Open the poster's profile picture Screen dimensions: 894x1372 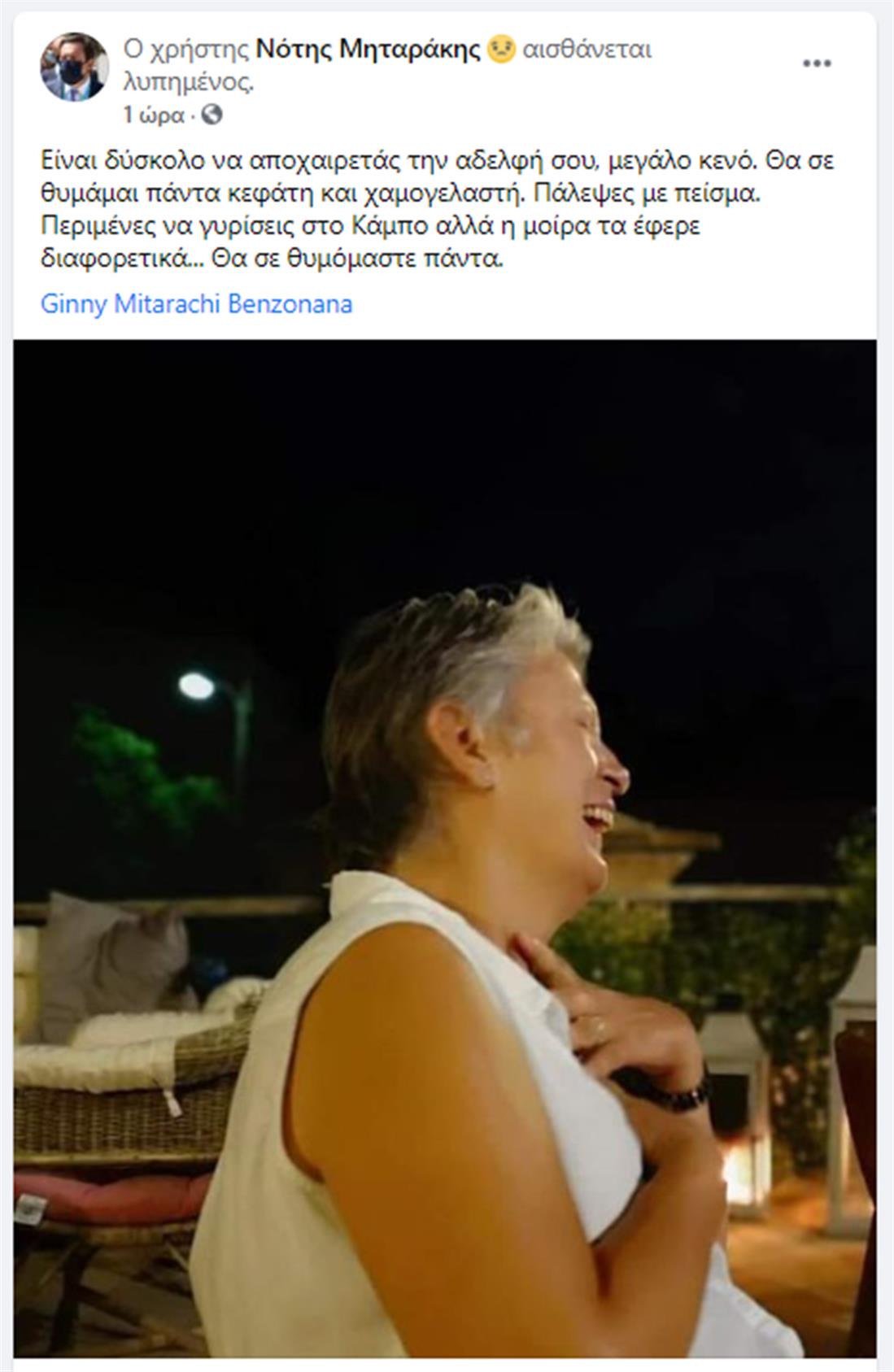point(75,67)
